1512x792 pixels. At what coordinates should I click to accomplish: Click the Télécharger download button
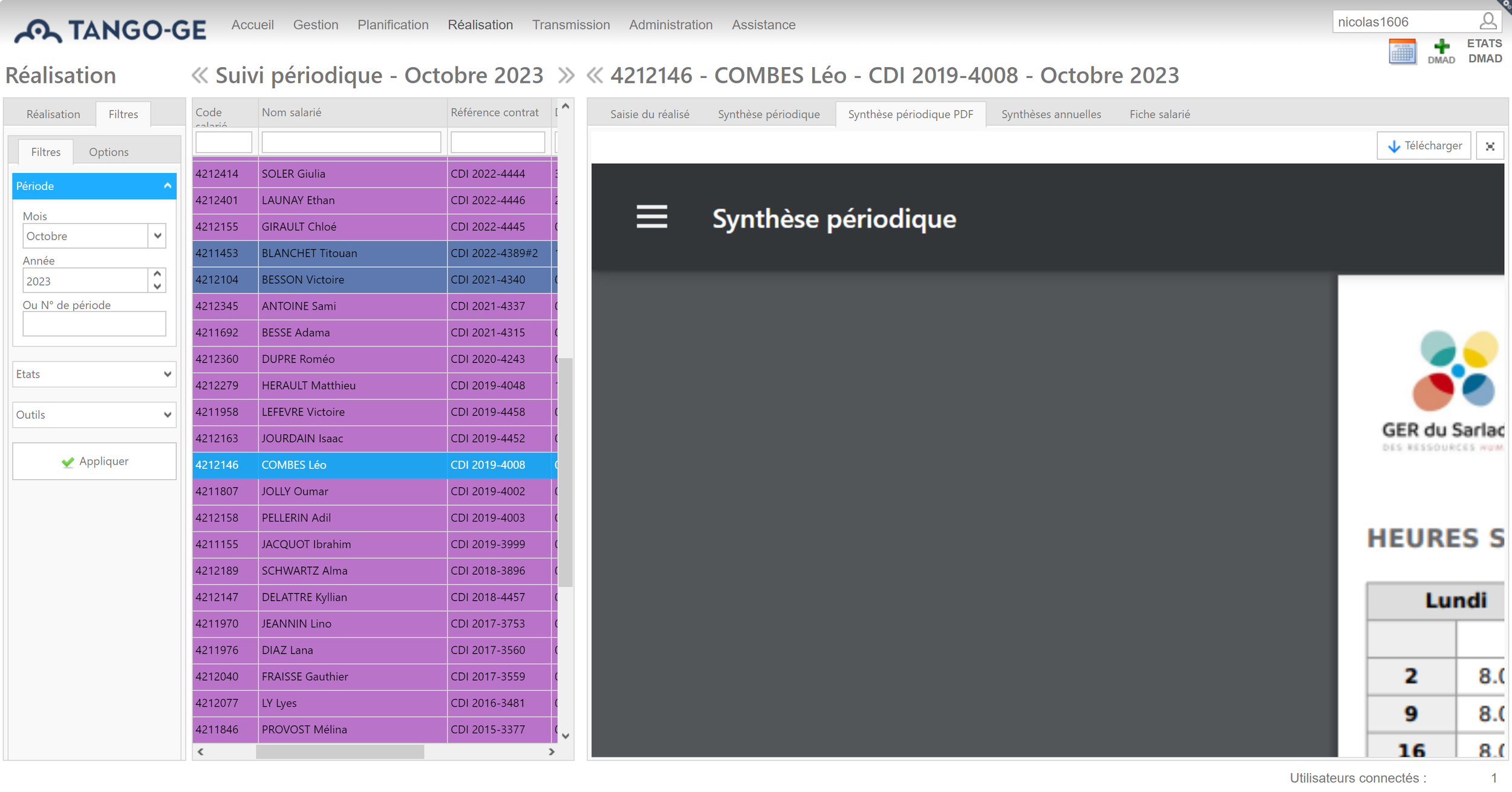click(1424, 146)
